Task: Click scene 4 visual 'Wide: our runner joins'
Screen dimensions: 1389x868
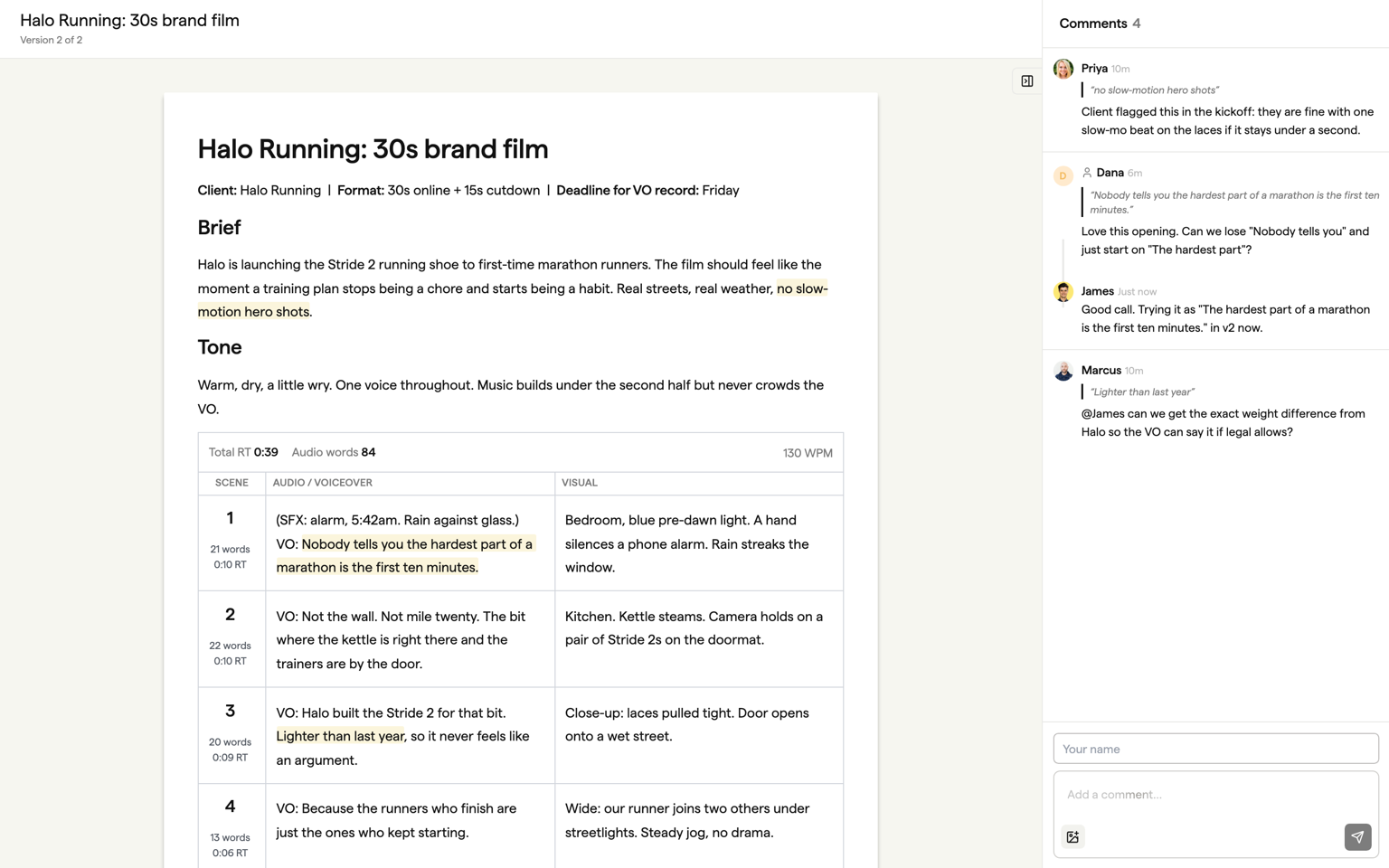Action: click(x=687, y=820)
